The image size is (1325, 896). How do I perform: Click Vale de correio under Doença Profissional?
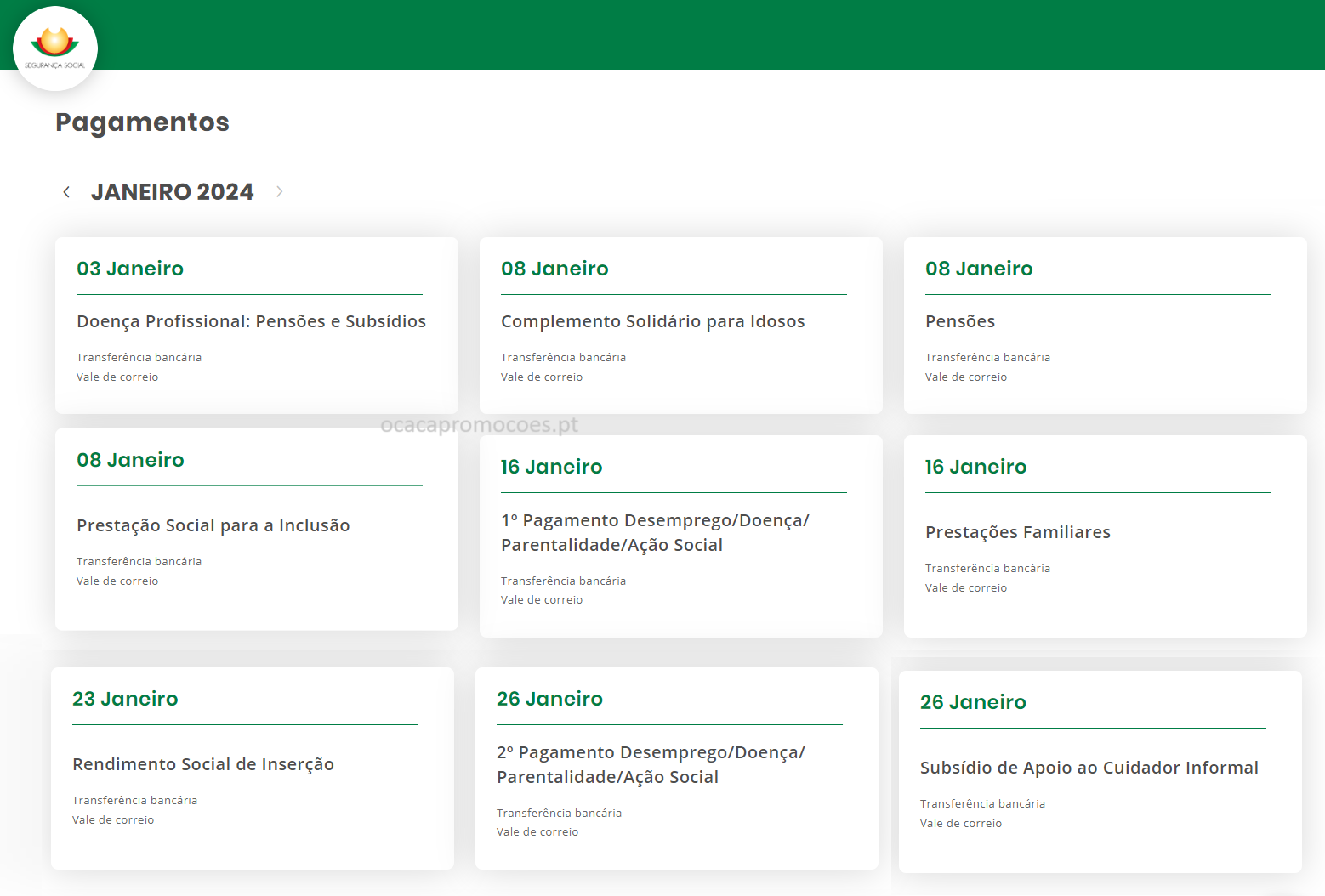coord(117,377)
